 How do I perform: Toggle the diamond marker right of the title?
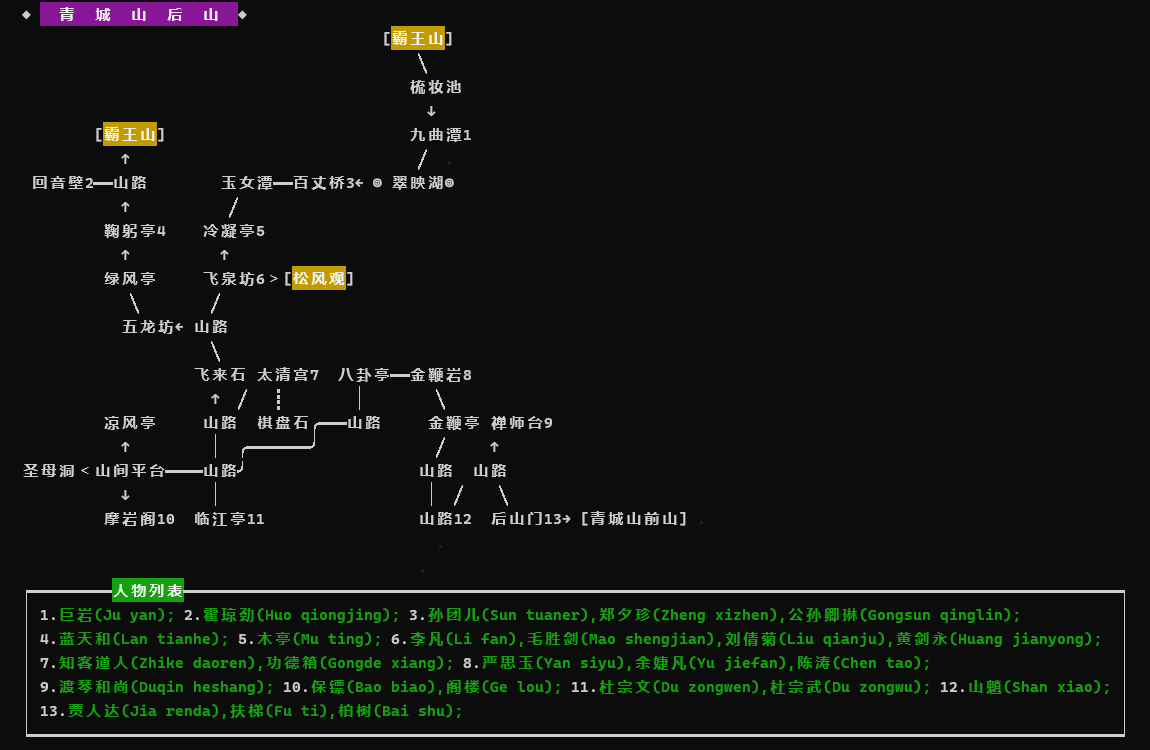(x=243, y=15)
